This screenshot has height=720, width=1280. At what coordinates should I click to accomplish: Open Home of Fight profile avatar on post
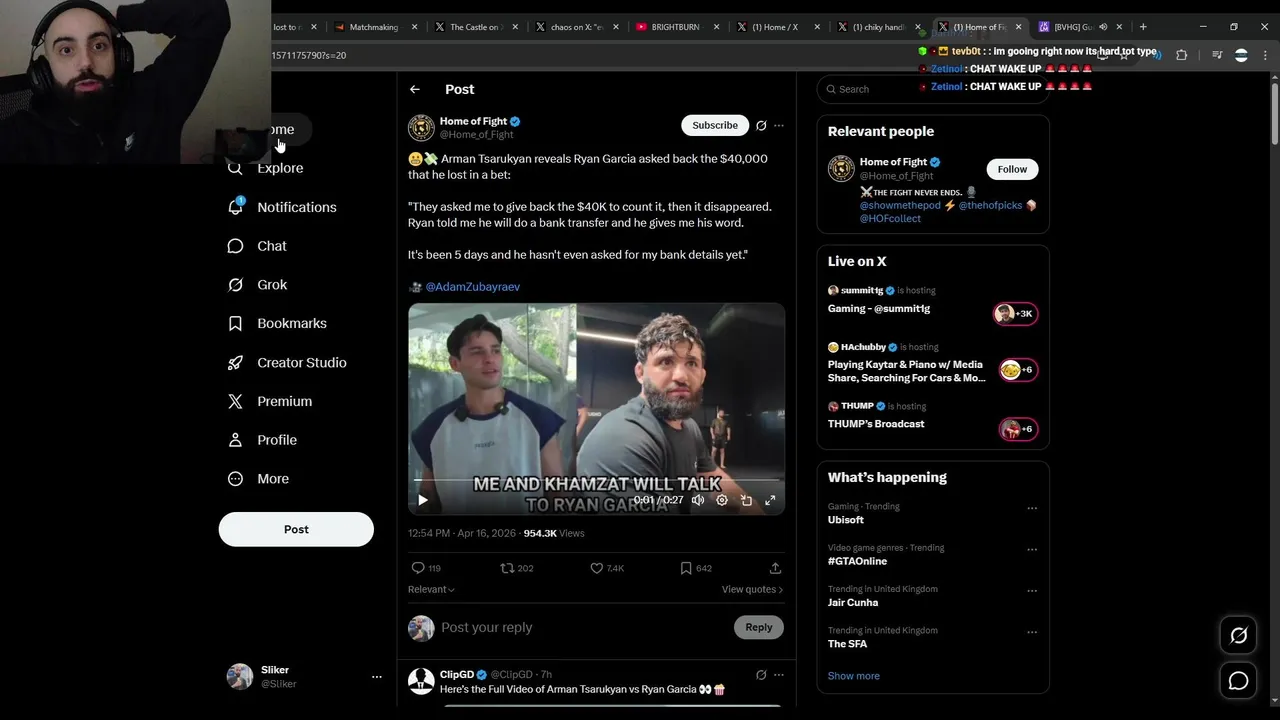421,128
